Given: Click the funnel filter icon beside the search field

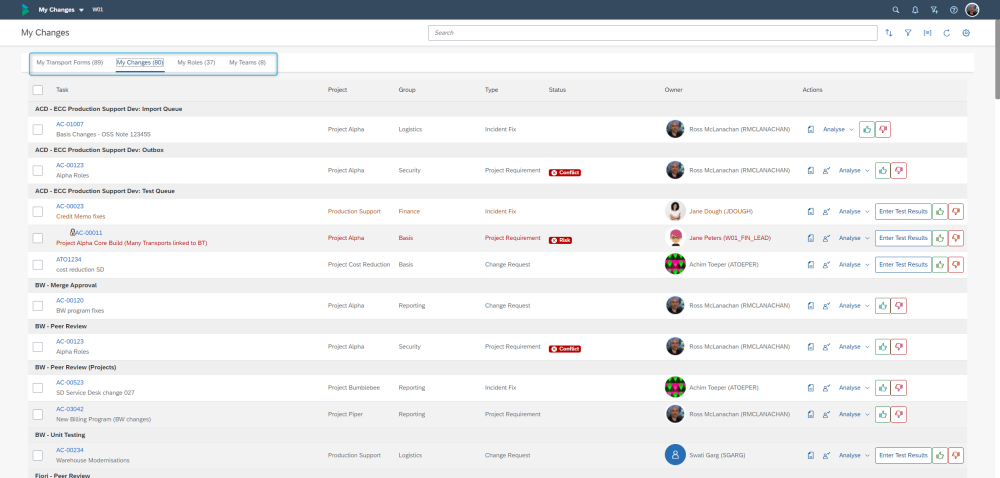Looking at the screenshot, I should [908, 33].
